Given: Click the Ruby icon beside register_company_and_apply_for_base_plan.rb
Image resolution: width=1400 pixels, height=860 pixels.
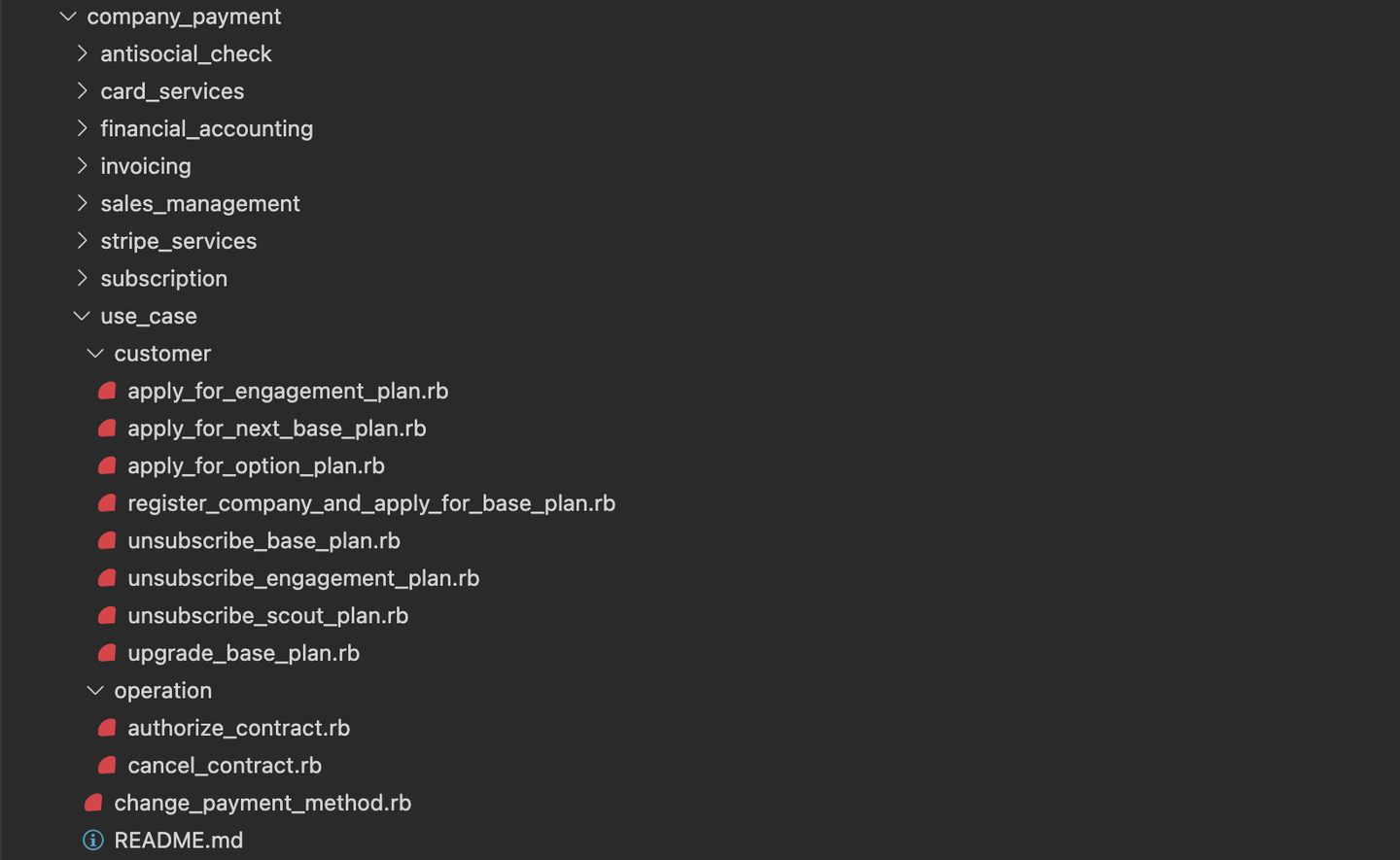Looking at the screenshot, I should coord(107,503).
